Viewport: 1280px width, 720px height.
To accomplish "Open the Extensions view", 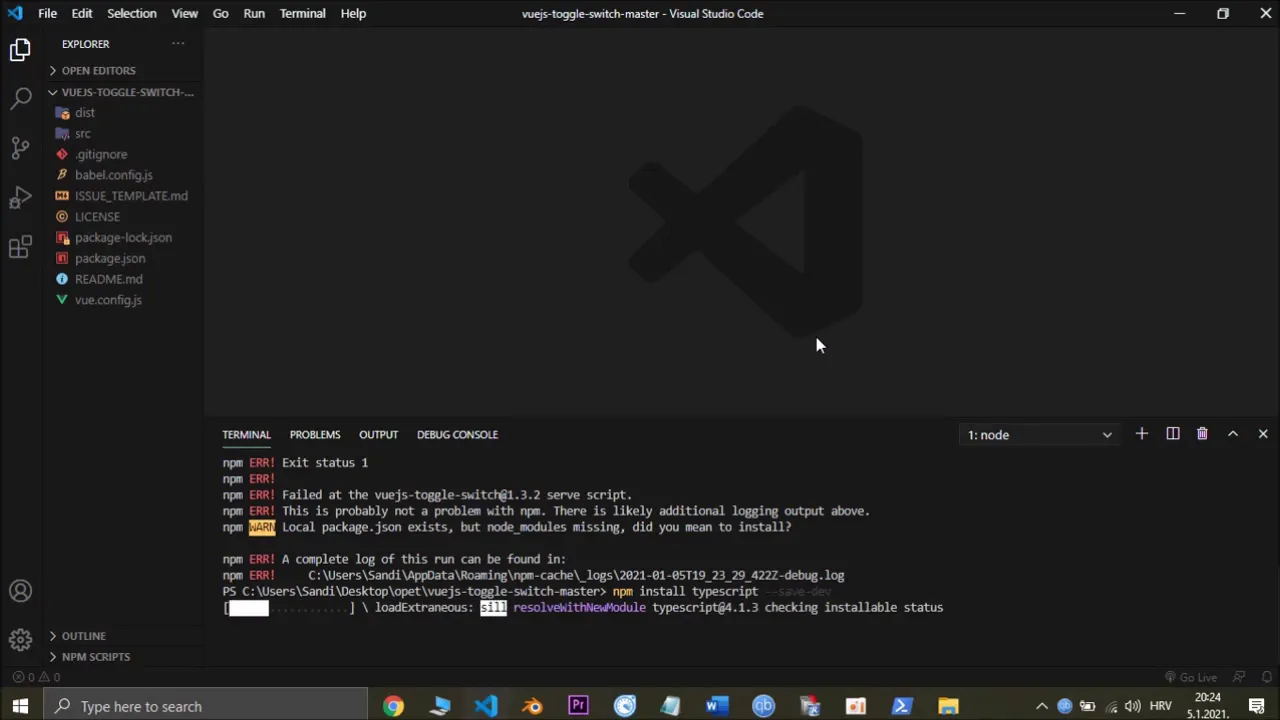I will tap(20, 247).
